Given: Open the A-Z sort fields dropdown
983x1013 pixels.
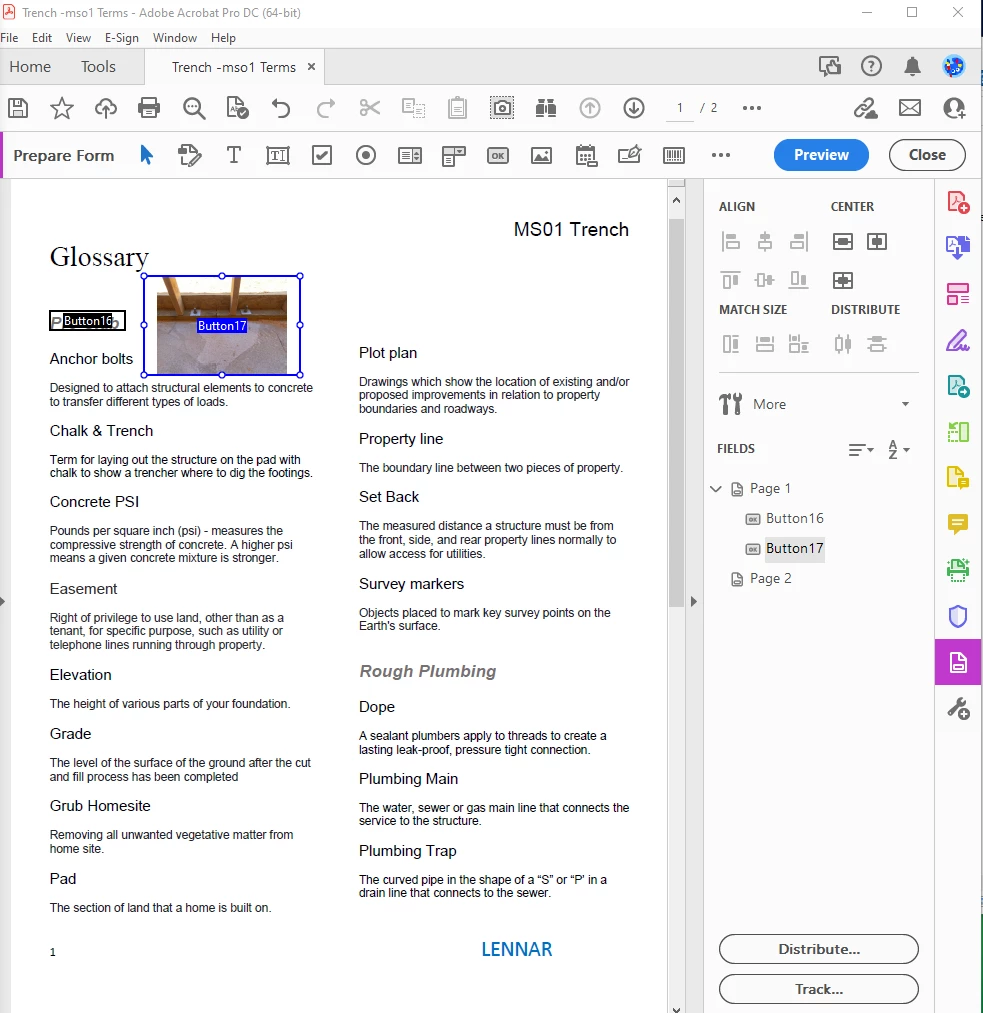Looking at the screenshot, I should click(x=898, y=450).
